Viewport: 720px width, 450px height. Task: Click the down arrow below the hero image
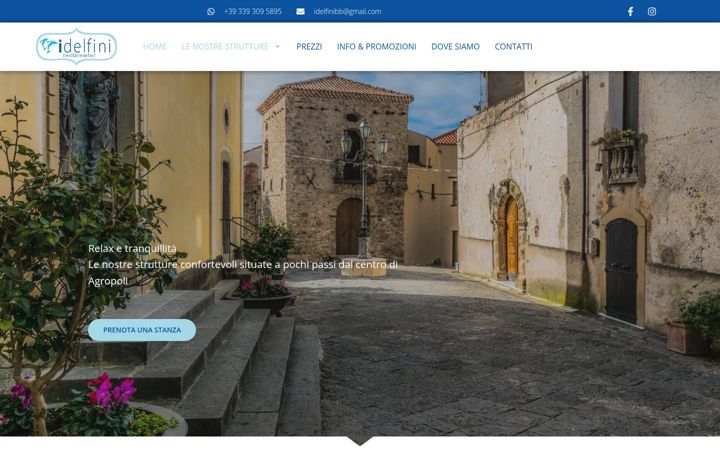click(360, 441)
